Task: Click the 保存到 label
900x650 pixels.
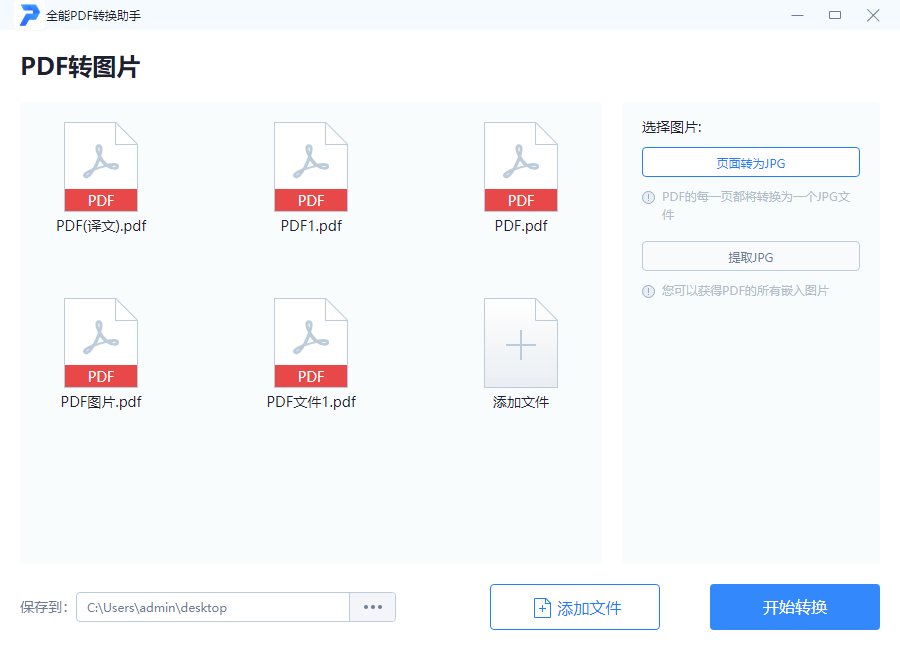Action: coord(44,607)
